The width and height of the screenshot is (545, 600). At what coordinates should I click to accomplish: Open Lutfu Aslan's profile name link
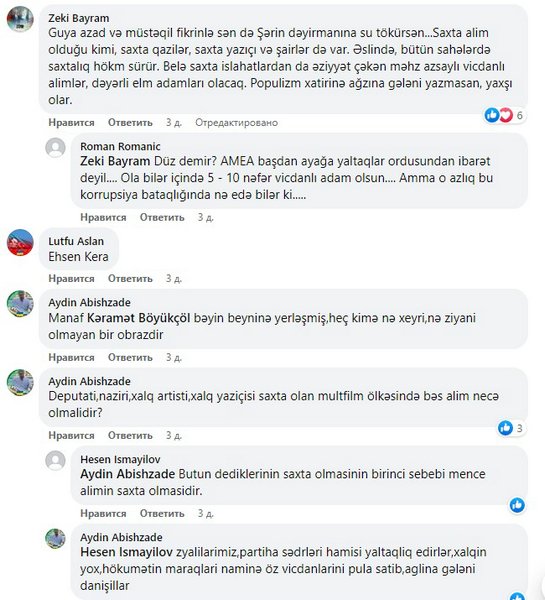[x=76, y=241]
